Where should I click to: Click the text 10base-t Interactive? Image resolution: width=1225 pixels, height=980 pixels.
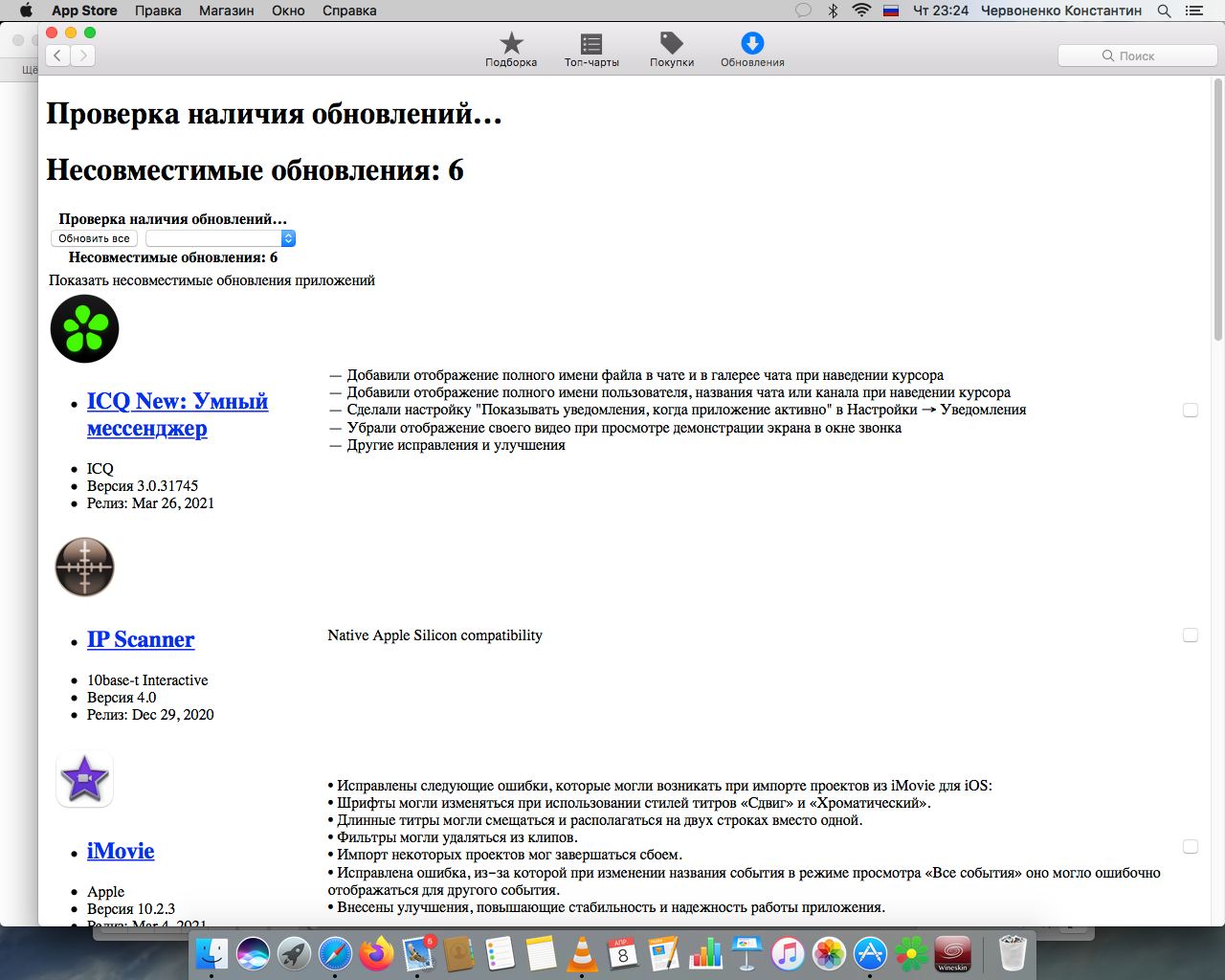(147, 679)
